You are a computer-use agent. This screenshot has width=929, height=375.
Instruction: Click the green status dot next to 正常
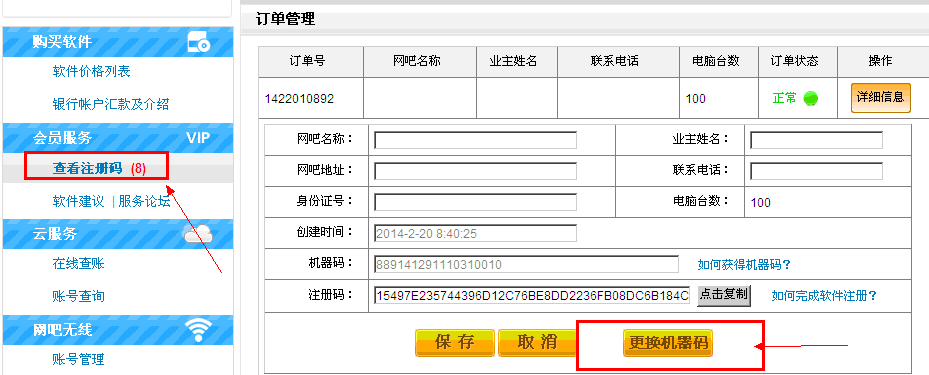coord(811,98)
